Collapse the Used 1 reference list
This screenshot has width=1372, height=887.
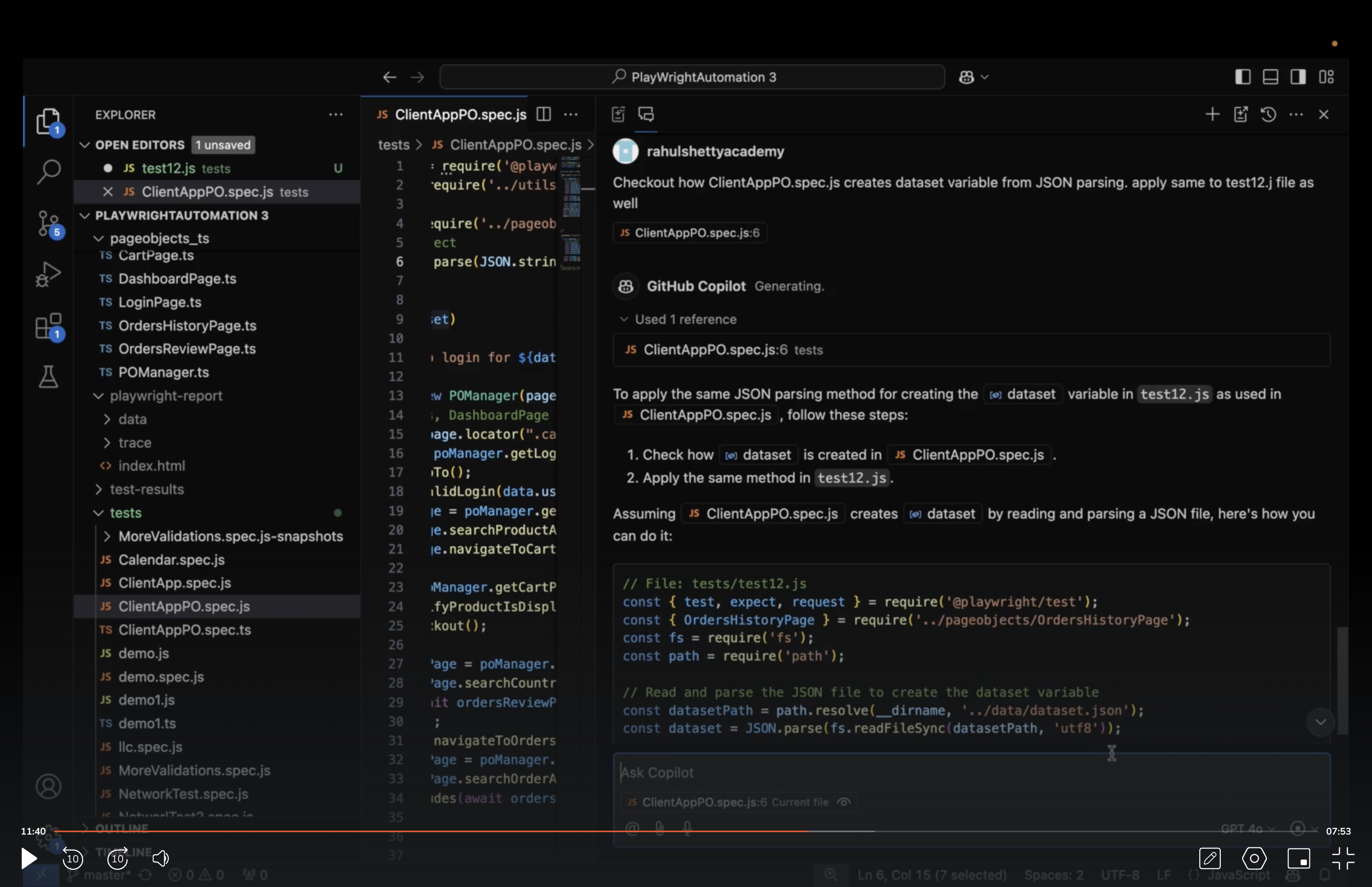tap(624, 319)
